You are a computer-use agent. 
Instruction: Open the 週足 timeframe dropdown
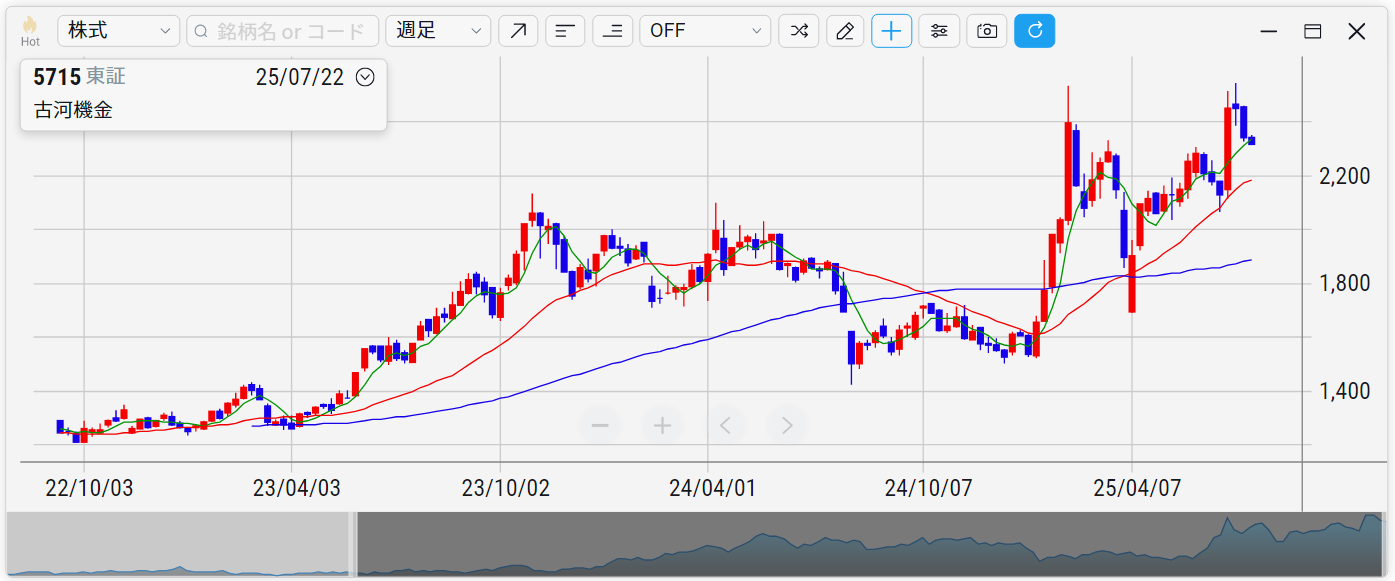point(438,31)
